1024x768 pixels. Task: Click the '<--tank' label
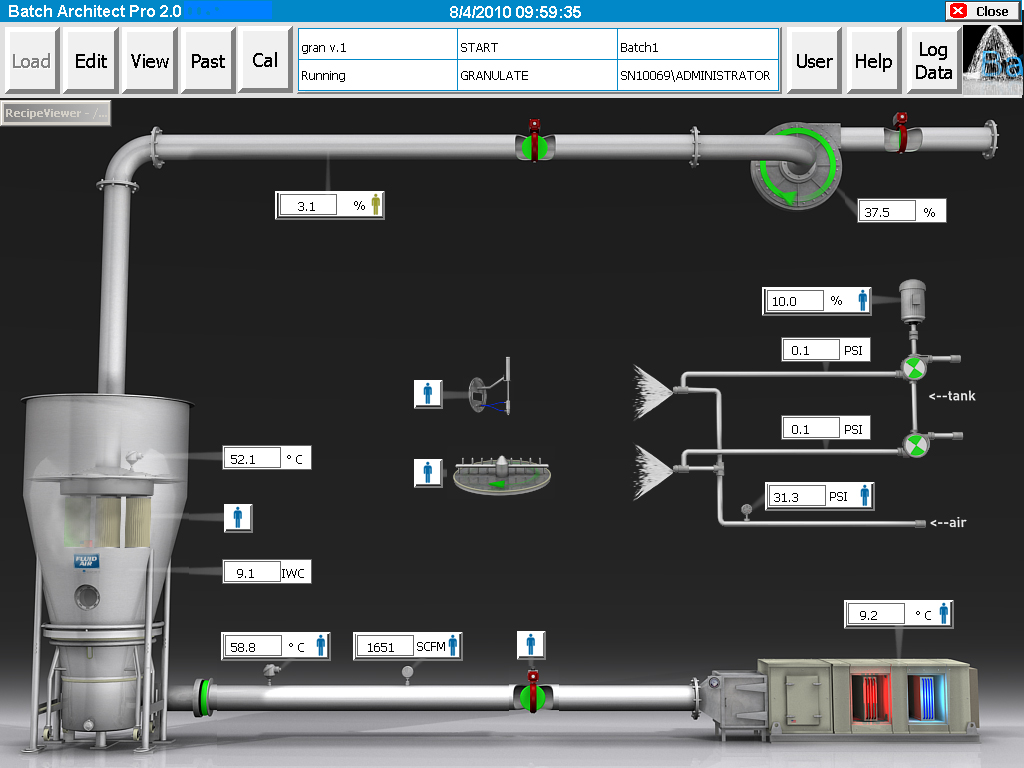coord(952,396)
